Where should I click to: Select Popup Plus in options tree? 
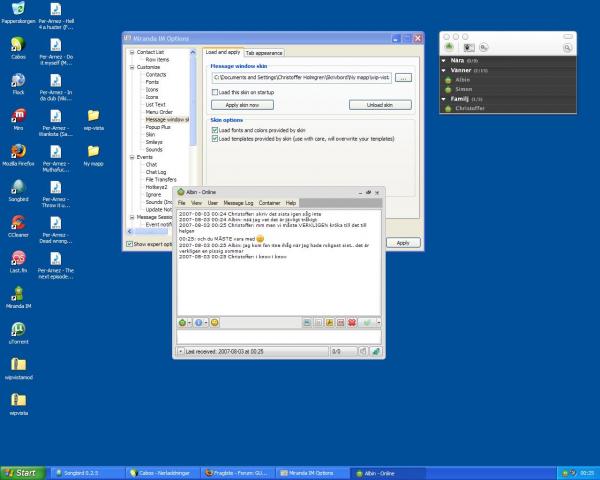tap(158, 127)
